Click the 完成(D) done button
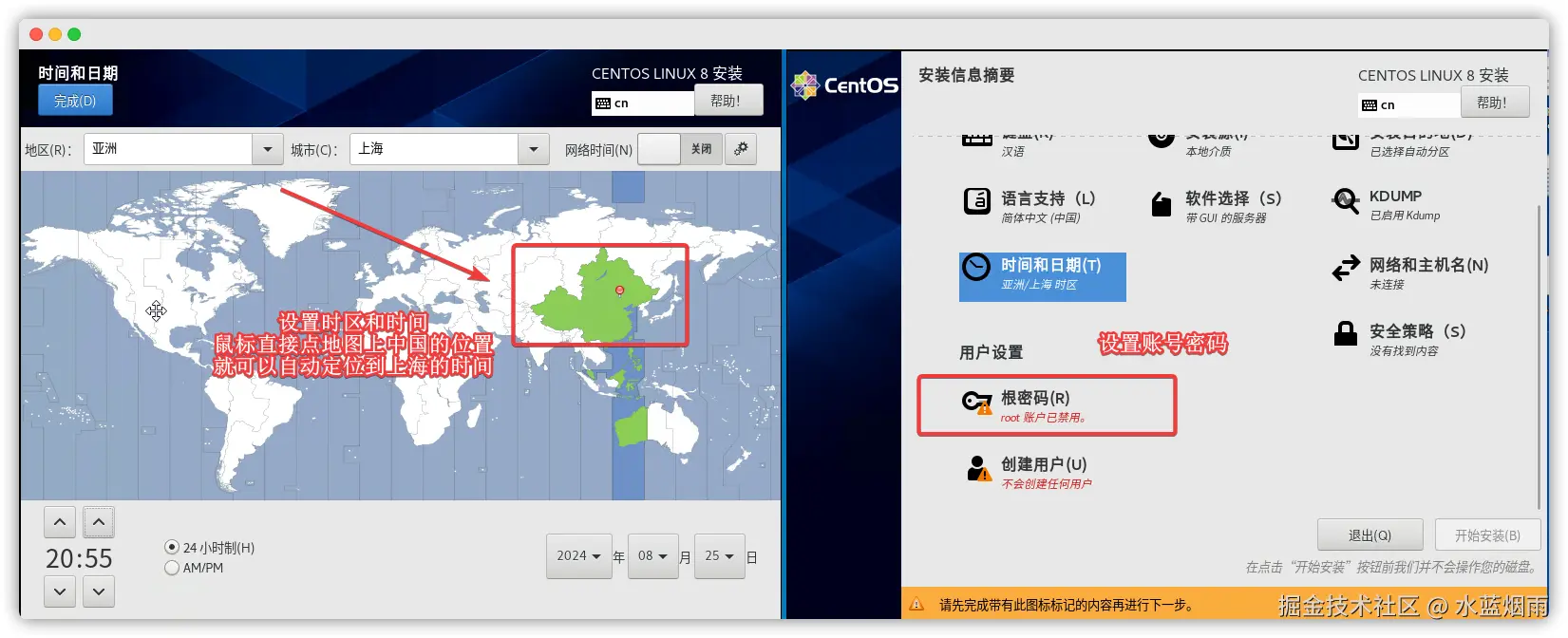 tap(75, 101)
